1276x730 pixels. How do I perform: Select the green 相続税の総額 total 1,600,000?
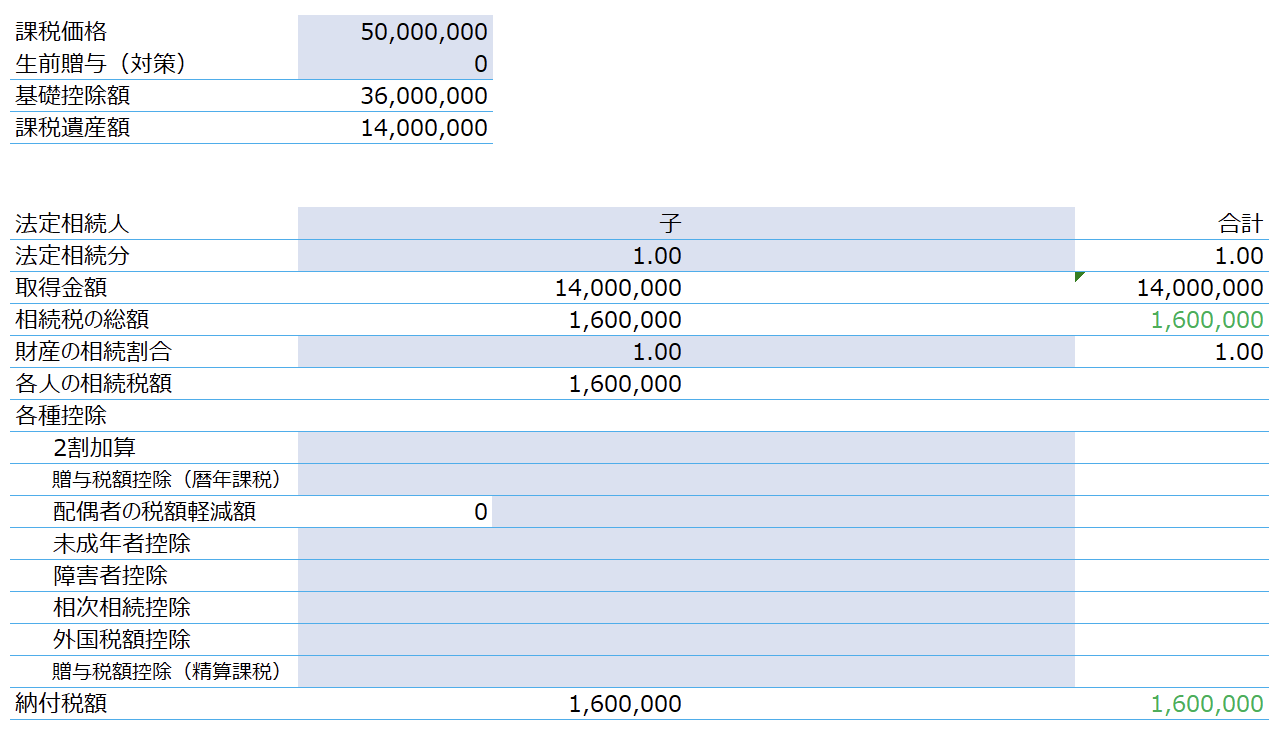[x=1207, y=320]
